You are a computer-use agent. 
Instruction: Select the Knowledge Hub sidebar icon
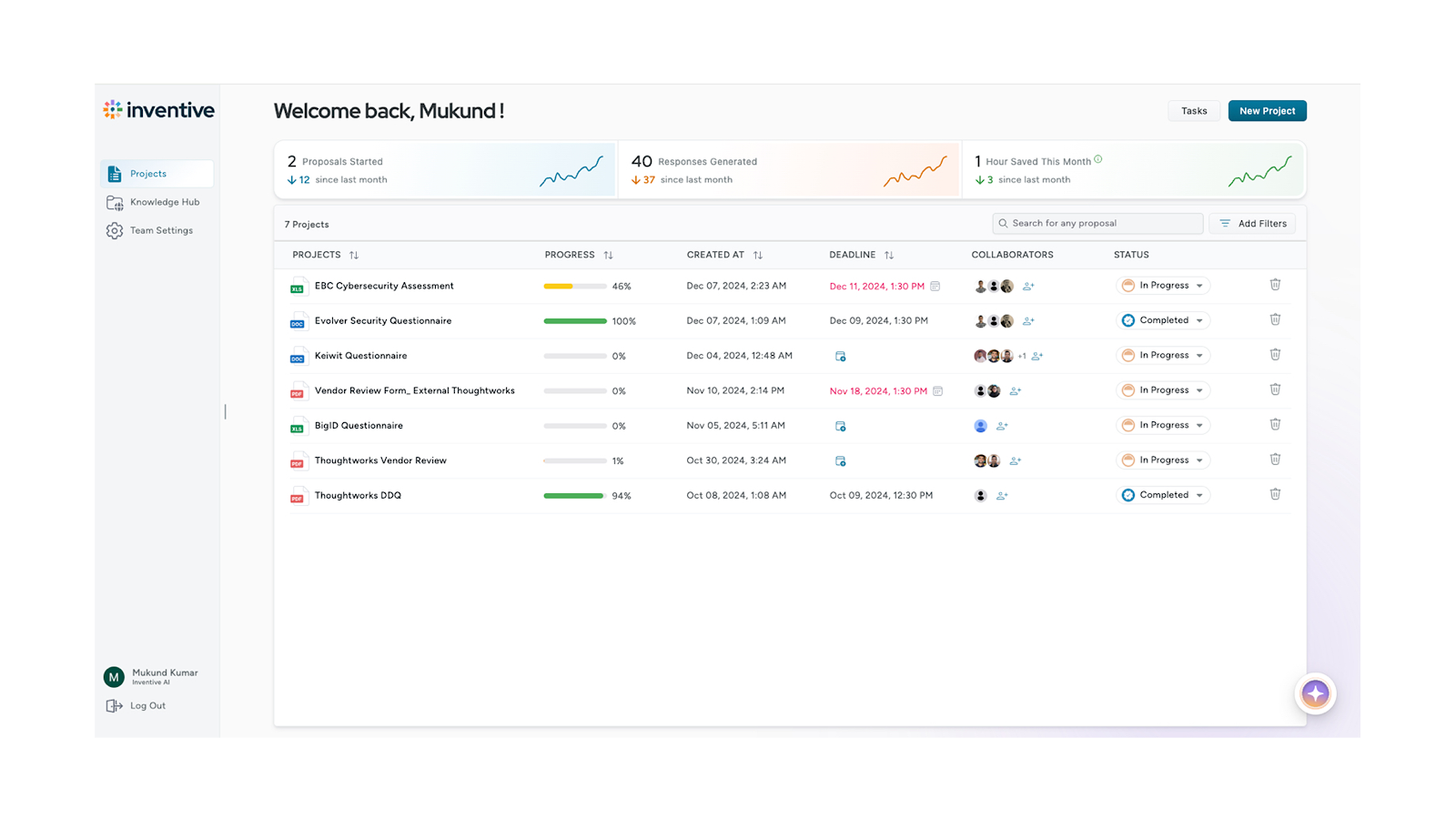(115, 202)
